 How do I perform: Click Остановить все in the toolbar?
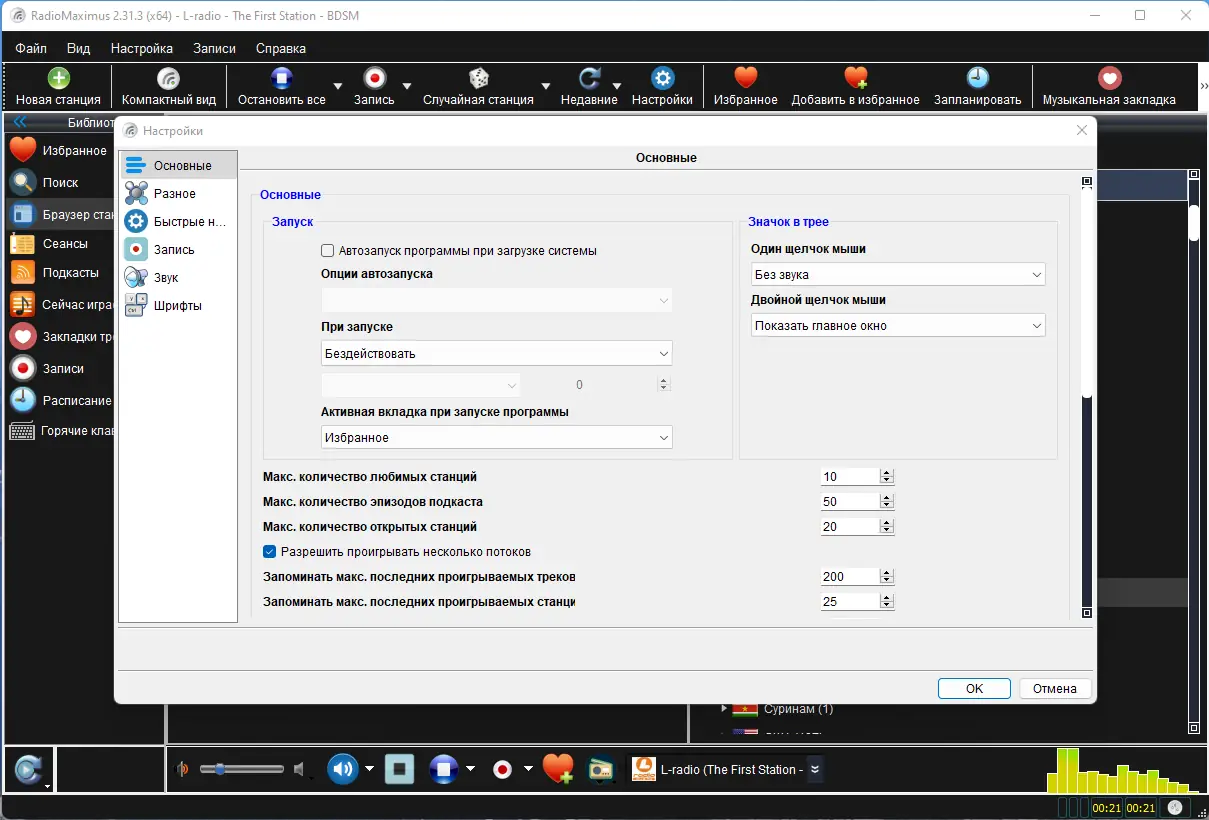[x=281, y=87]
